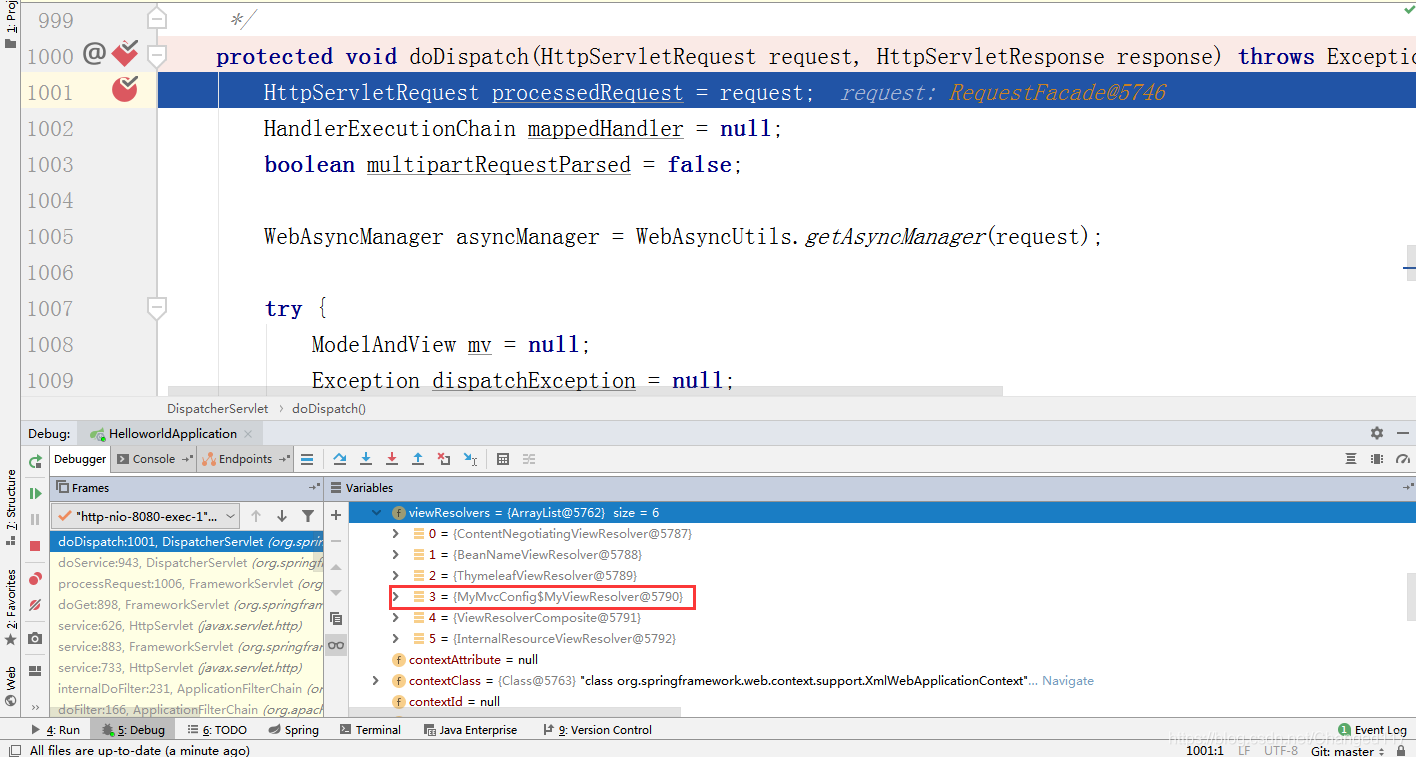
Task: Toggle Mute Breakpoints icon
Action: tap(35, 604)
